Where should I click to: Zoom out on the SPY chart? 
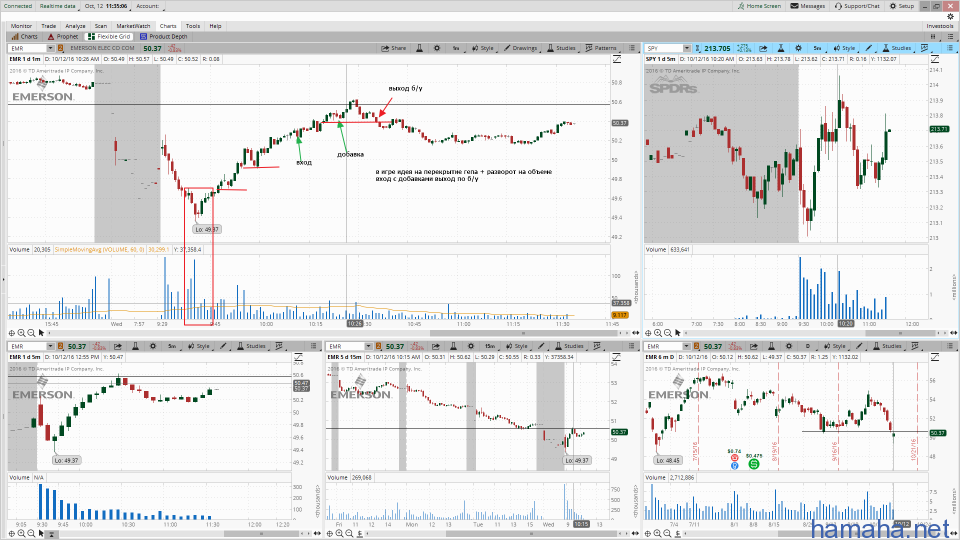(667, 333)
